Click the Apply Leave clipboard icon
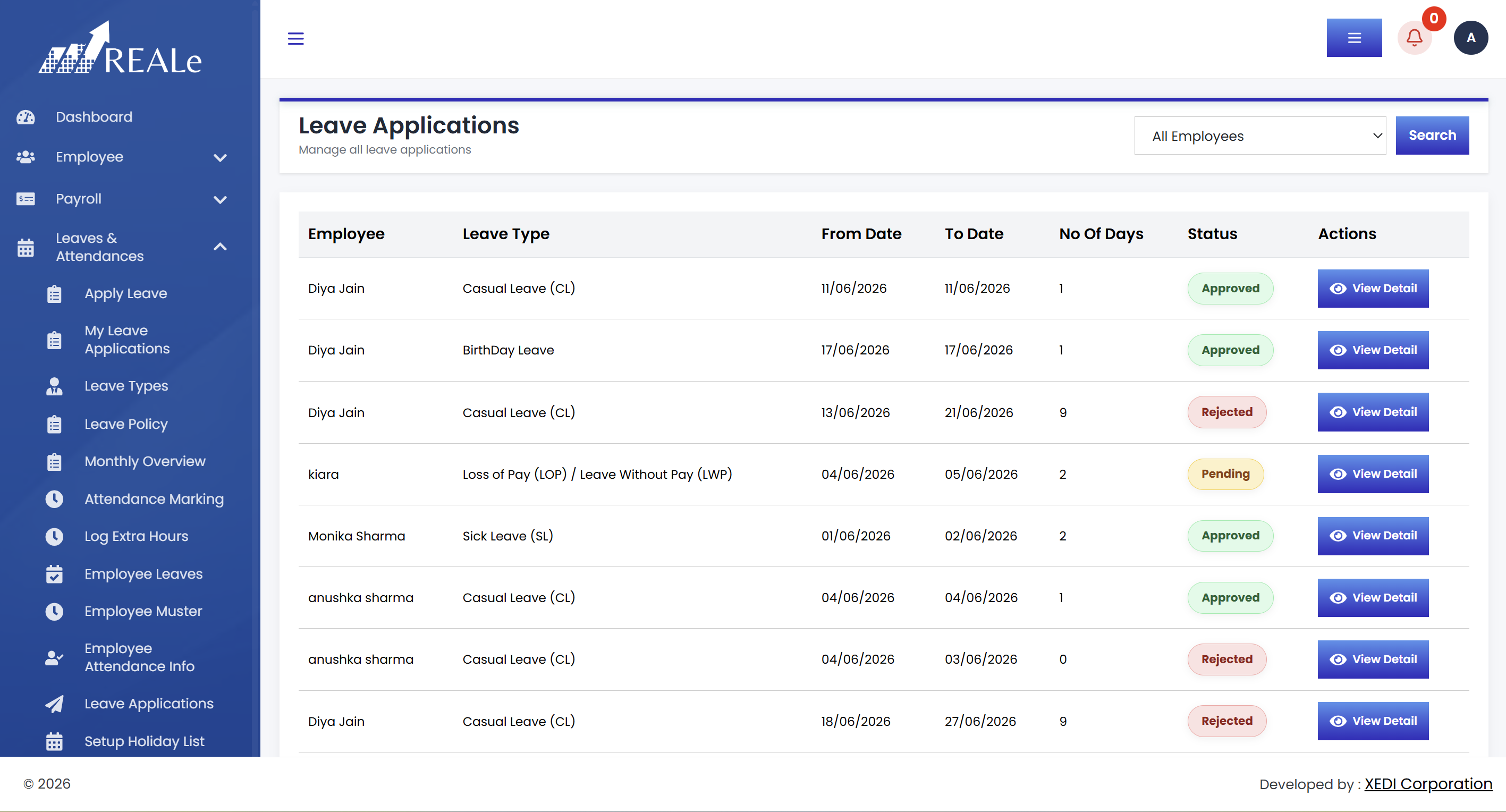The width and height of the screenshot is (1506, 812). click(x=54, y=293)
